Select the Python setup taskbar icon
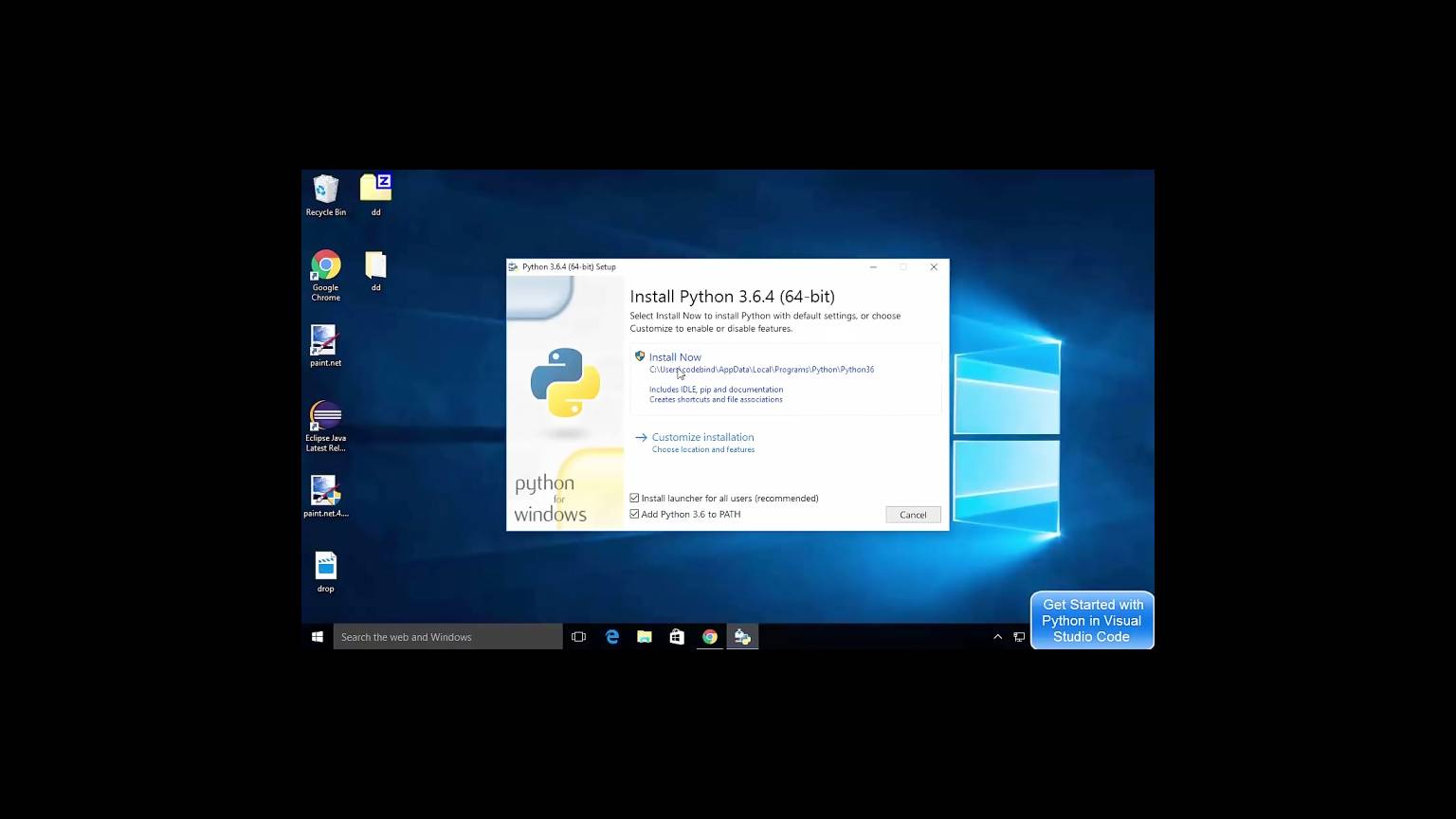Viewport: 1456px width, 819px height. pos(742,637)
